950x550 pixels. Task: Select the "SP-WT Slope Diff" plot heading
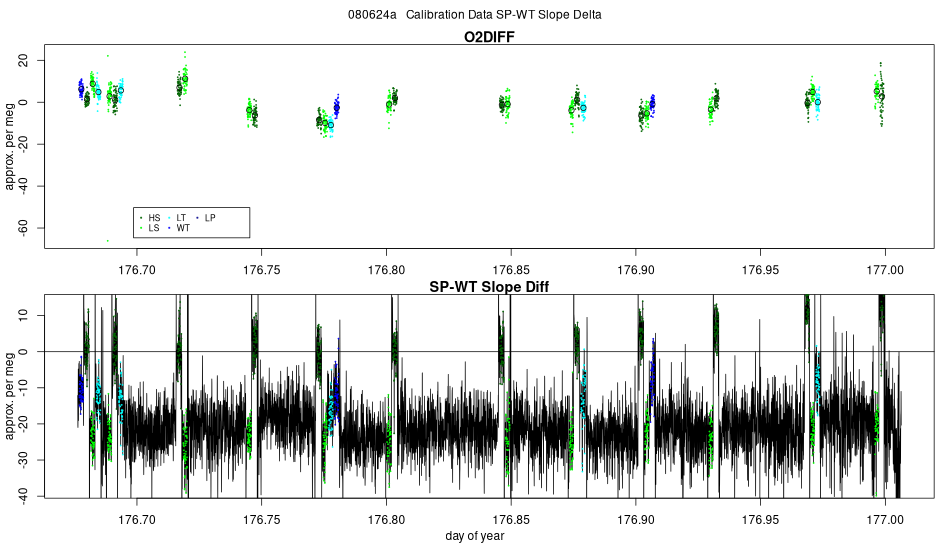click(489, 287)
